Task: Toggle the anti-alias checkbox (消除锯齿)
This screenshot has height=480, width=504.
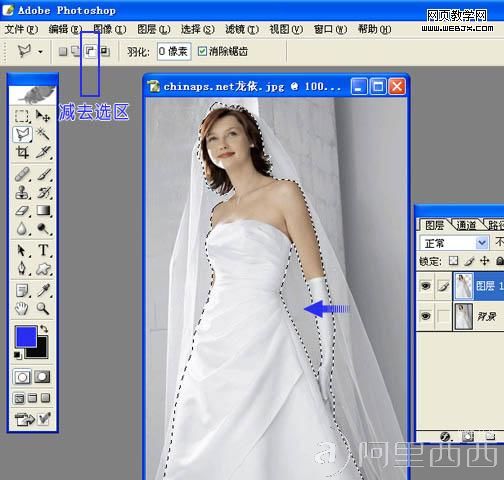Action: click(x=202, y=51)
